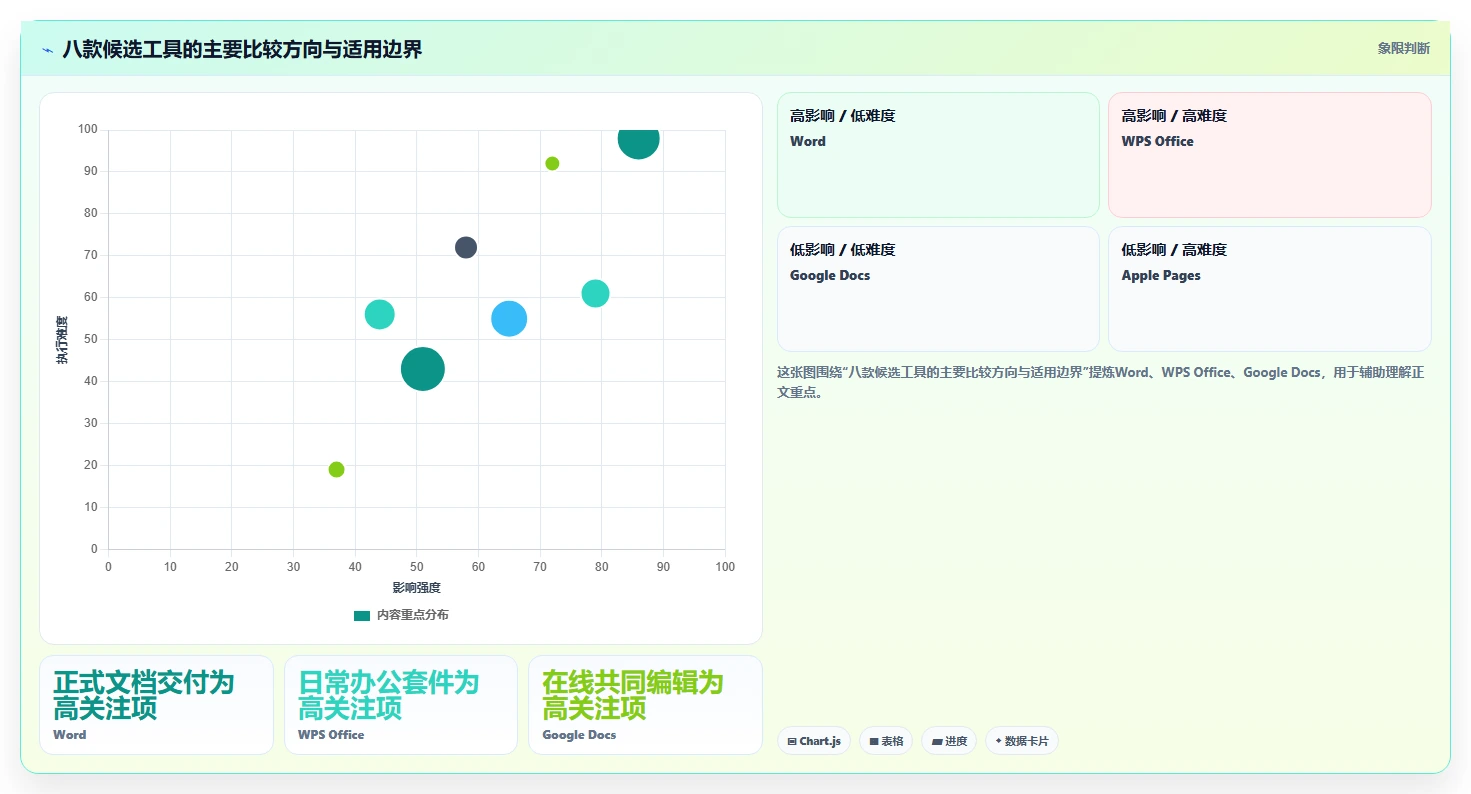Image resolution: width=1471 pixels, height=794 pixels.
Task: Toggle the 内容重点分布 legend swatch
Action: pos(362,615)
